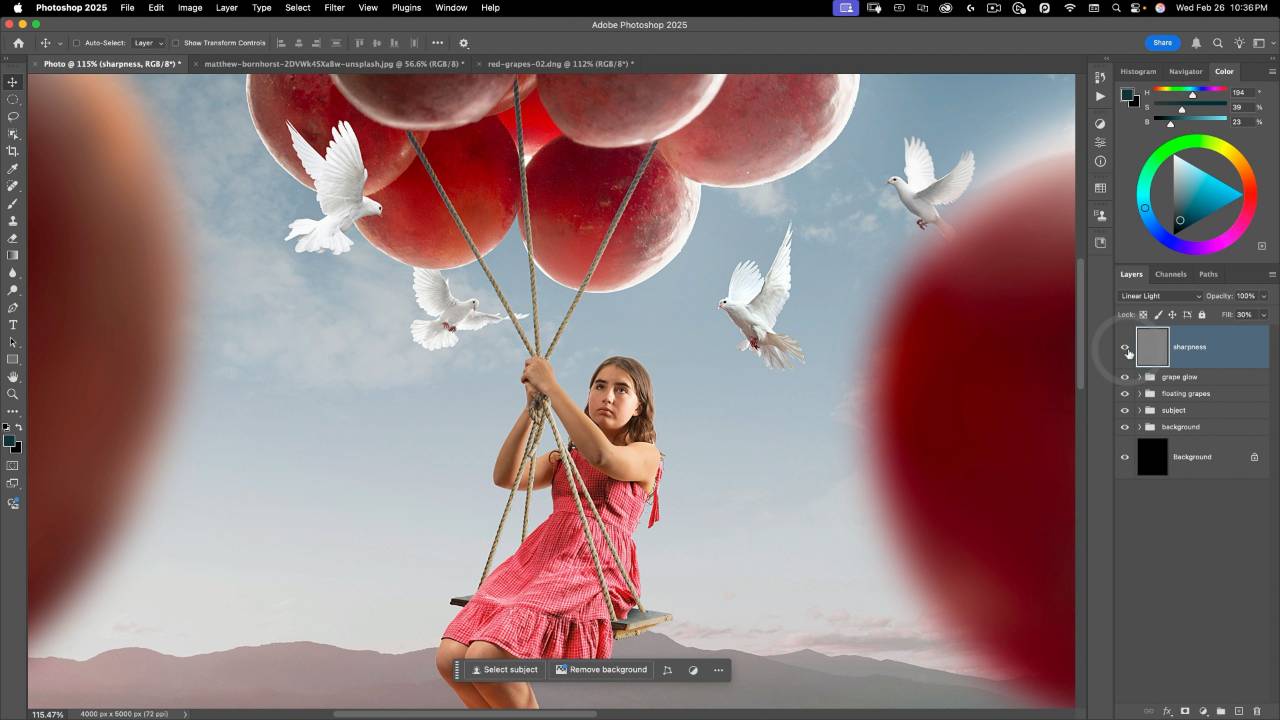This screenshot has height=720, width=1280.
Task: Select the Hand tool
Action: click(x=13, y=377)
